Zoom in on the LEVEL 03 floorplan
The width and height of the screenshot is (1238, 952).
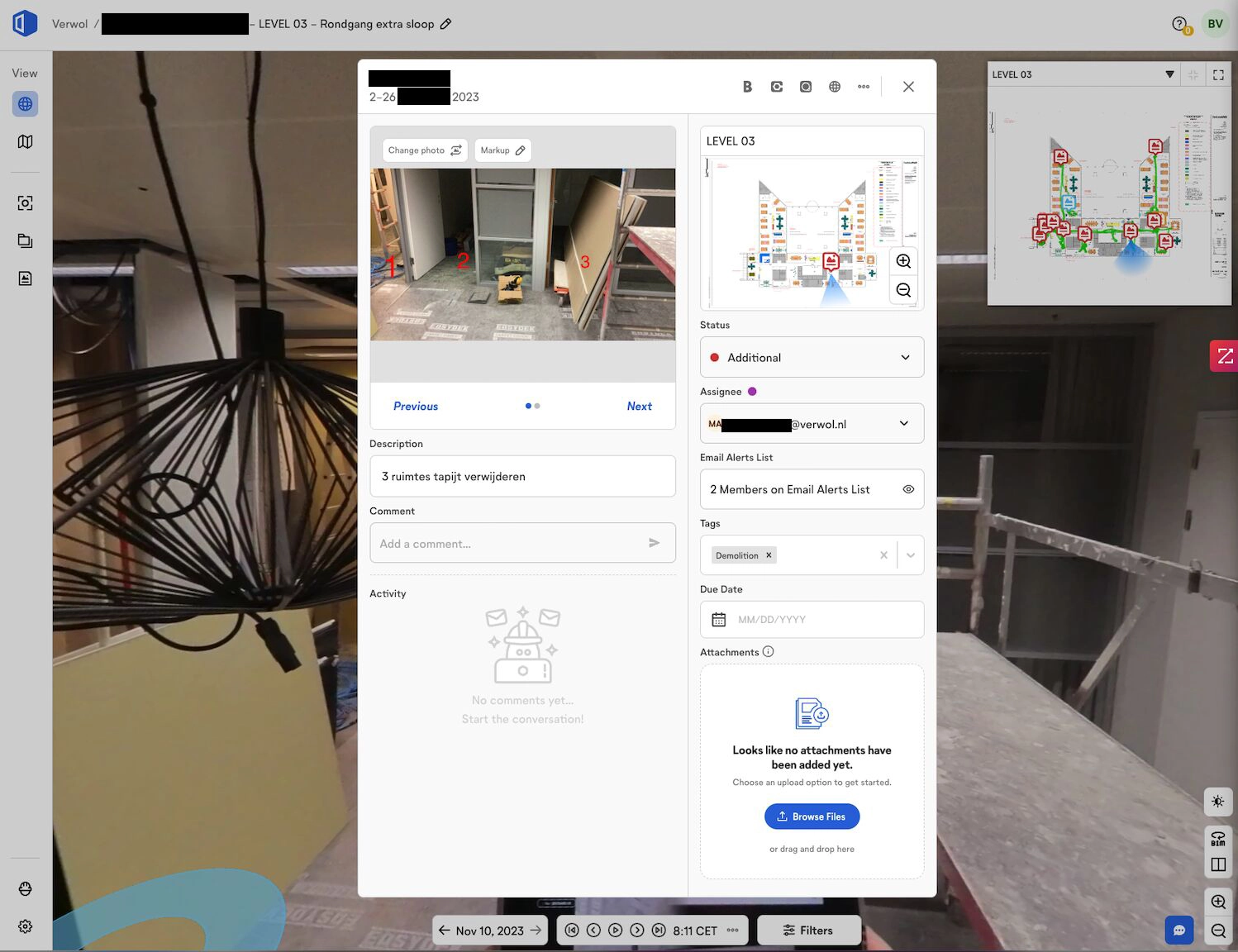[x=903, y=261]
